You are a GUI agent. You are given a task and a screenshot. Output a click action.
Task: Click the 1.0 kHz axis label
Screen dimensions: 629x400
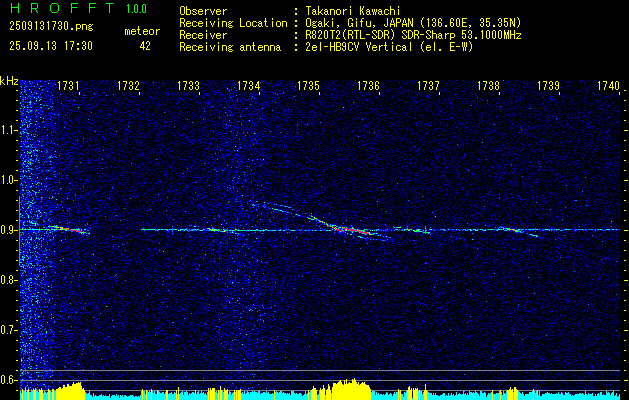7,181
